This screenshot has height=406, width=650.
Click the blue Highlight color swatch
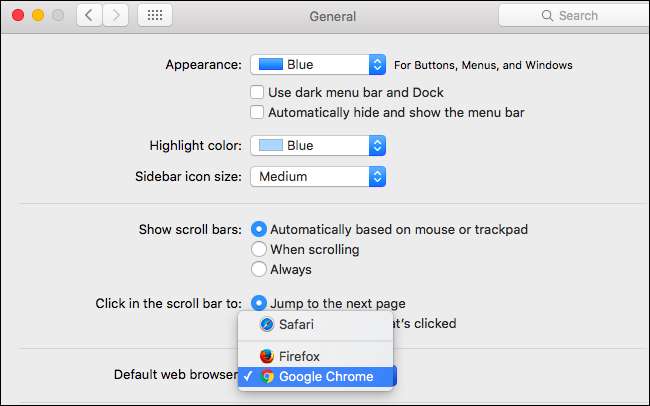pos(269,145)
